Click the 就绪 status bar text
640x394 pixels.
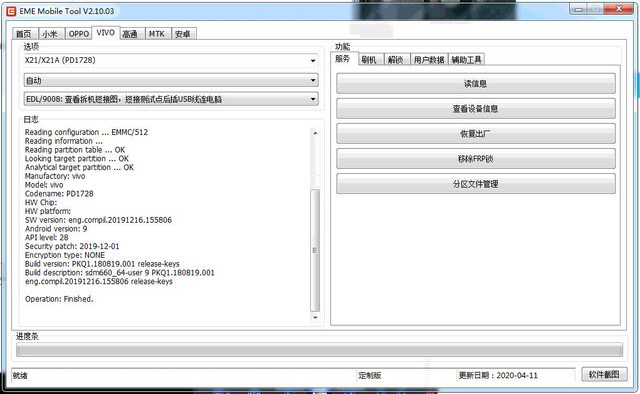pyautogui.click(x=20, y=376)
